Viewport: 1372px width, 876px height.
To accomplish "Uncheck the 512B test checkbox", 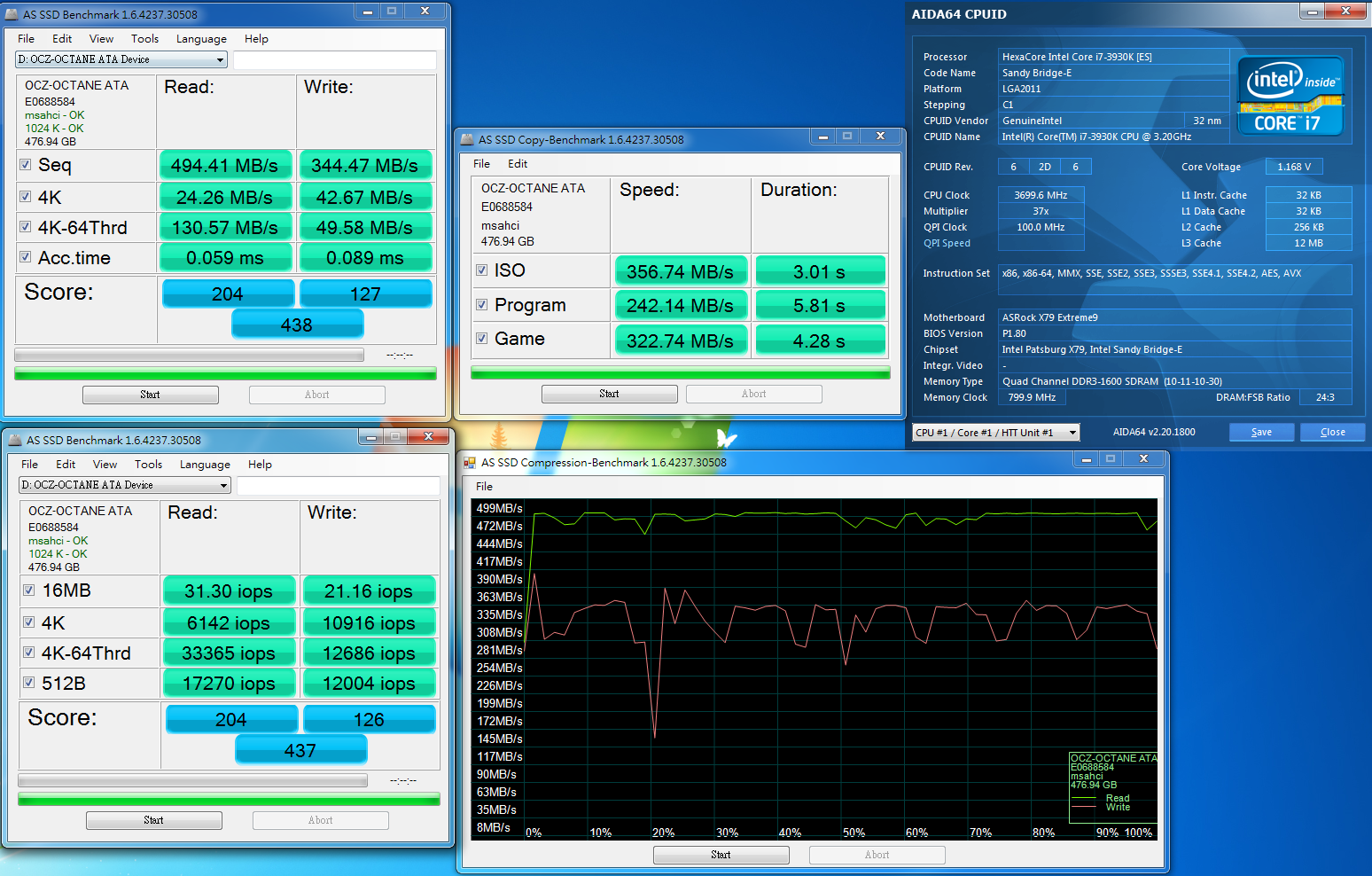I will tap(29, 683).
